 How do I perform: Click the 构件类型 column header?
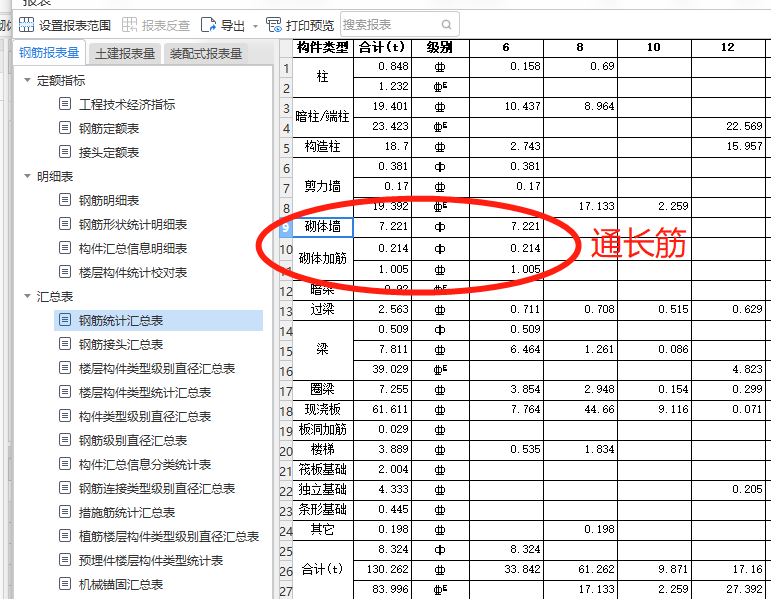click(x=323, y=48)
